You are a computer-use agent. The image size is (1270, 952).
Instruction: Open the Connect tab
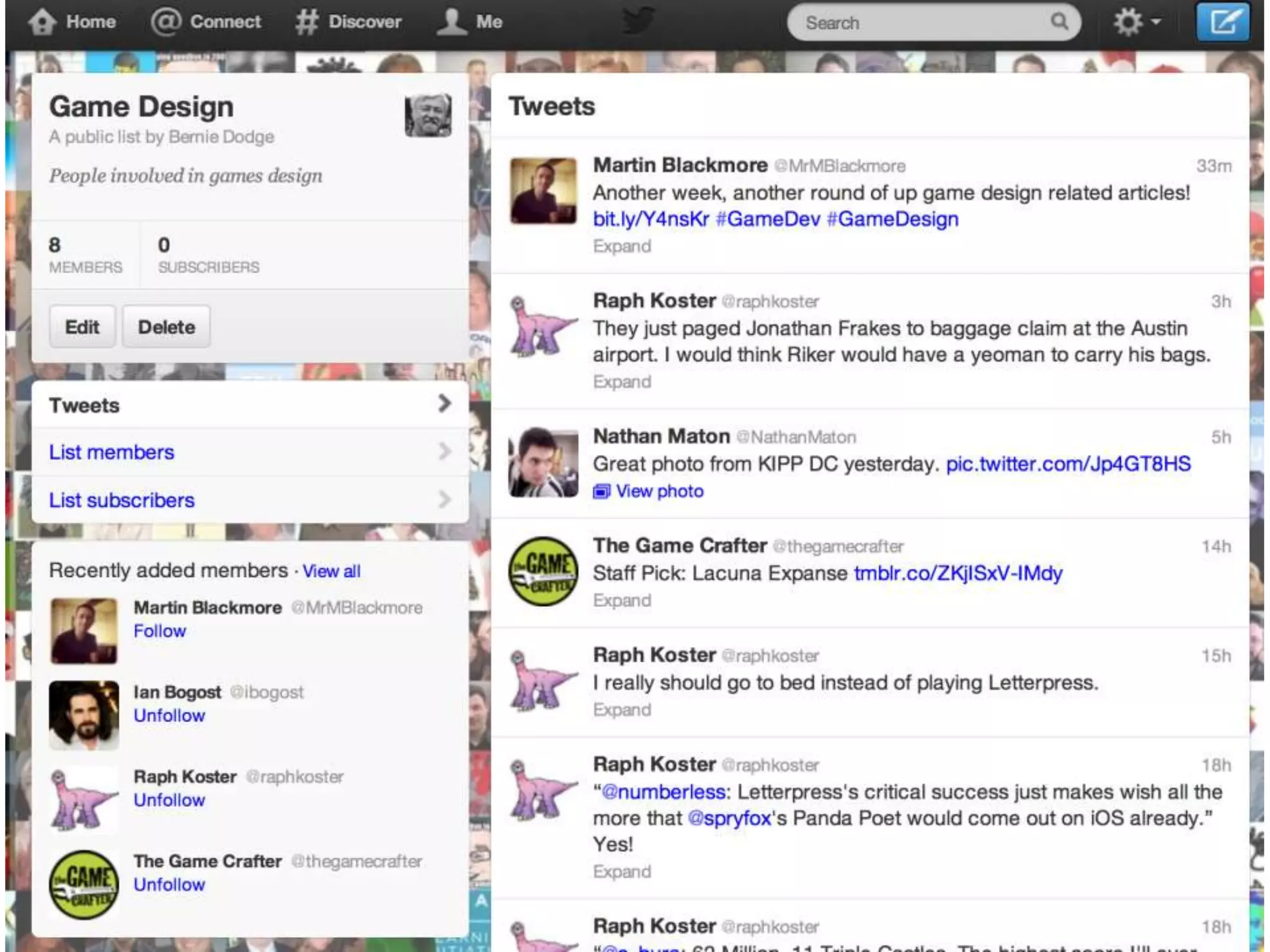click(206, 22)
